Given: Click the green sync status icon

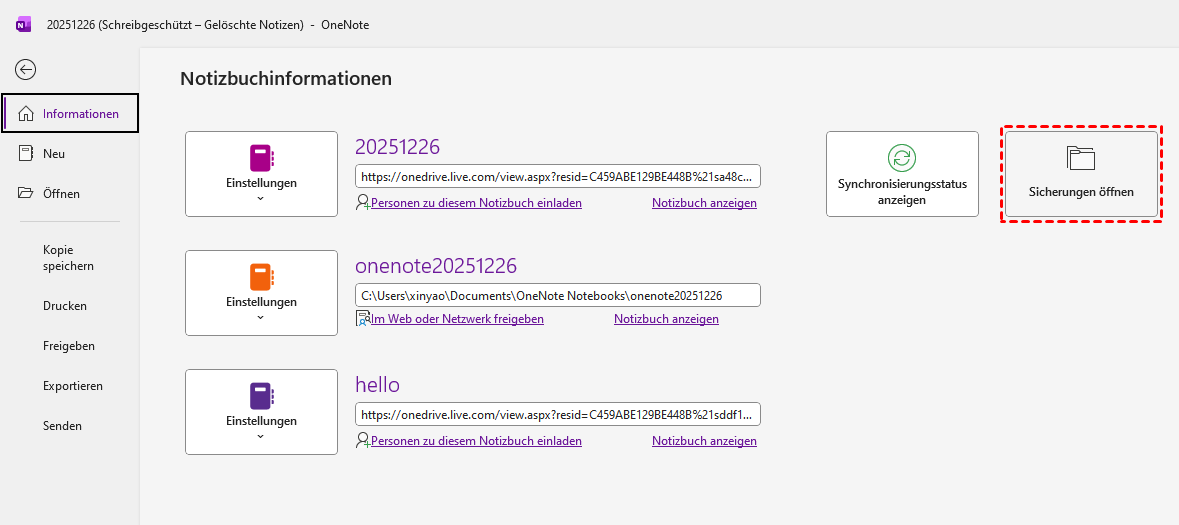Looking at the screenshot, I should [902, 157].
